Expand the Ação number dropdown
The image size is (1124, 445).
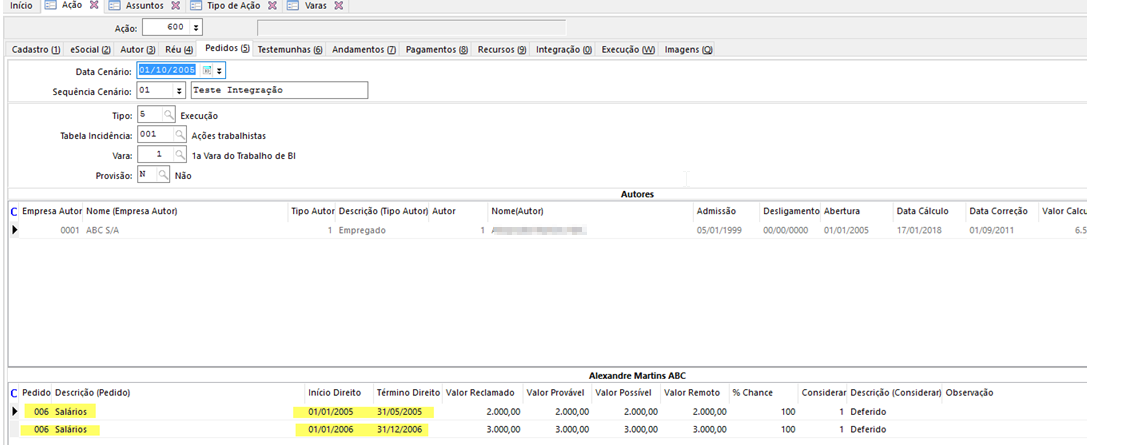coord(195,27)
